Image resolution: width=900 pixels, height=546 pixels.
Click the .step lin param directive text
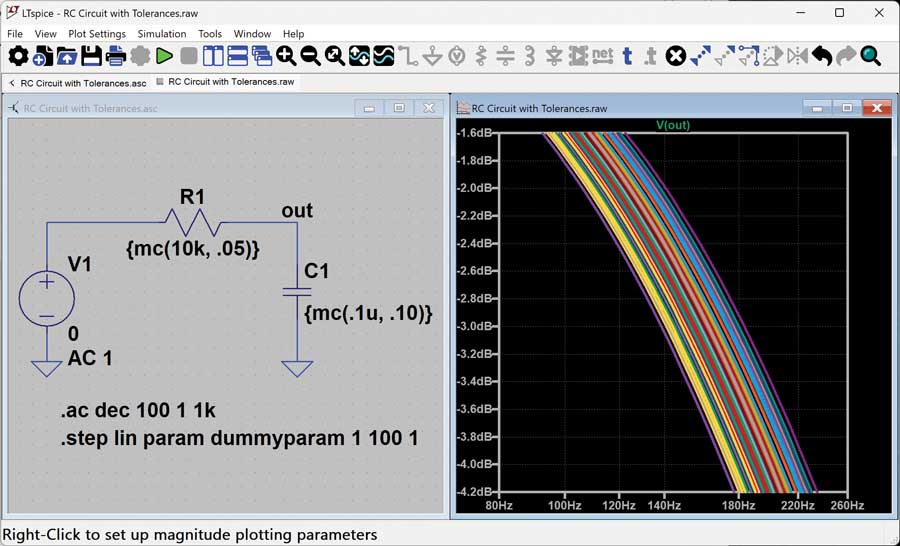coord(239,438)
